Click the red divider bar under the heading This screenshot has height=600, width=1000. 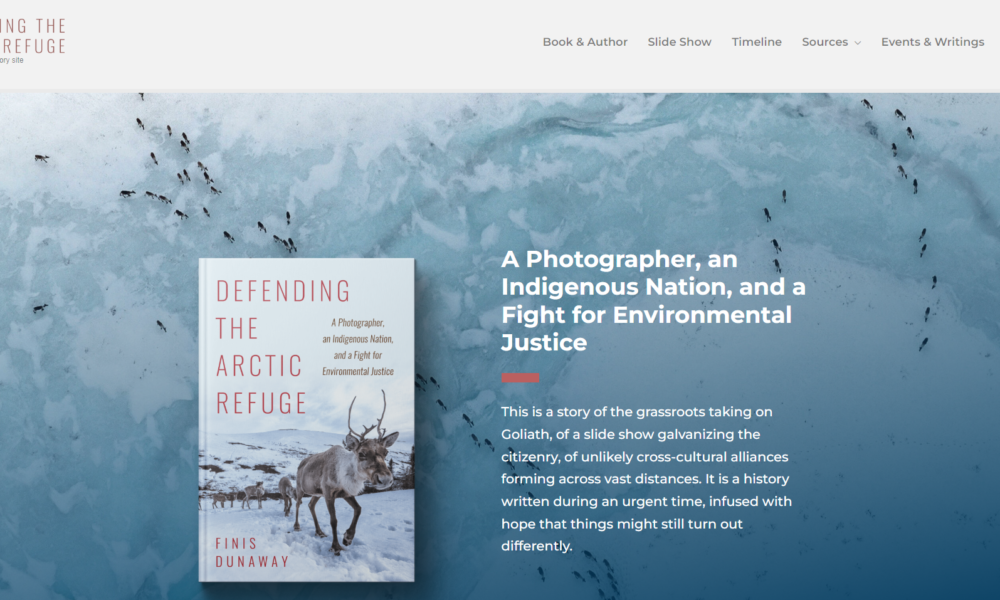point(520,377)
